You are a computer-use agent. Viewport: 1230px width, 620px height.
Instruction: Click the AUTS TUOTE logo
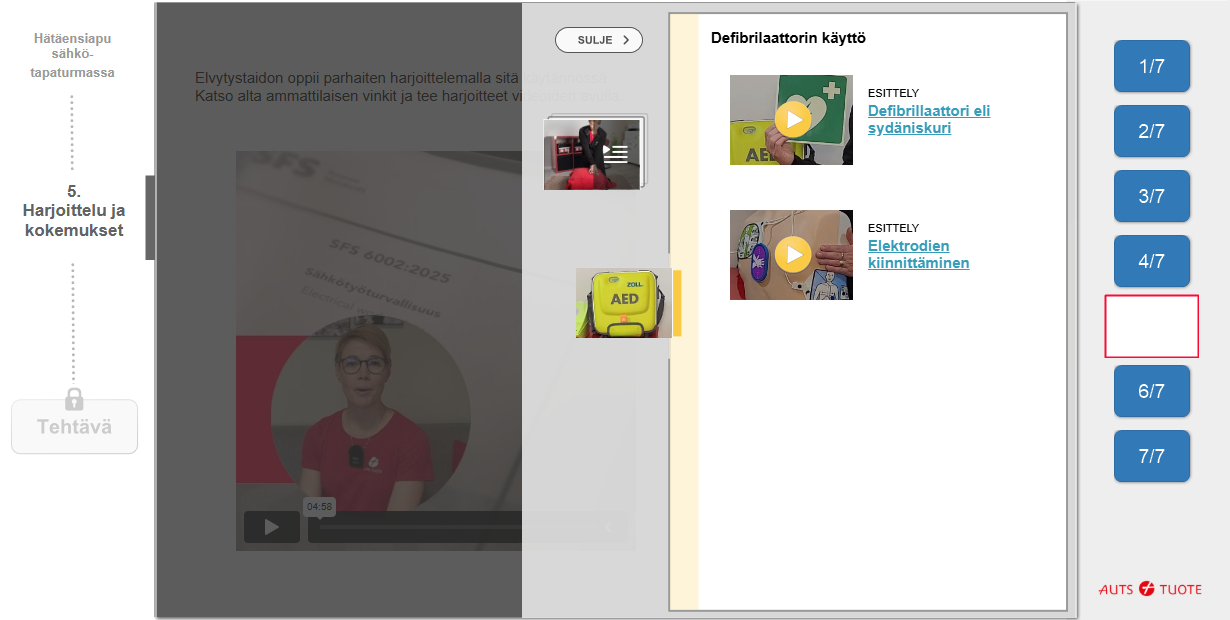click(1150, 589)
